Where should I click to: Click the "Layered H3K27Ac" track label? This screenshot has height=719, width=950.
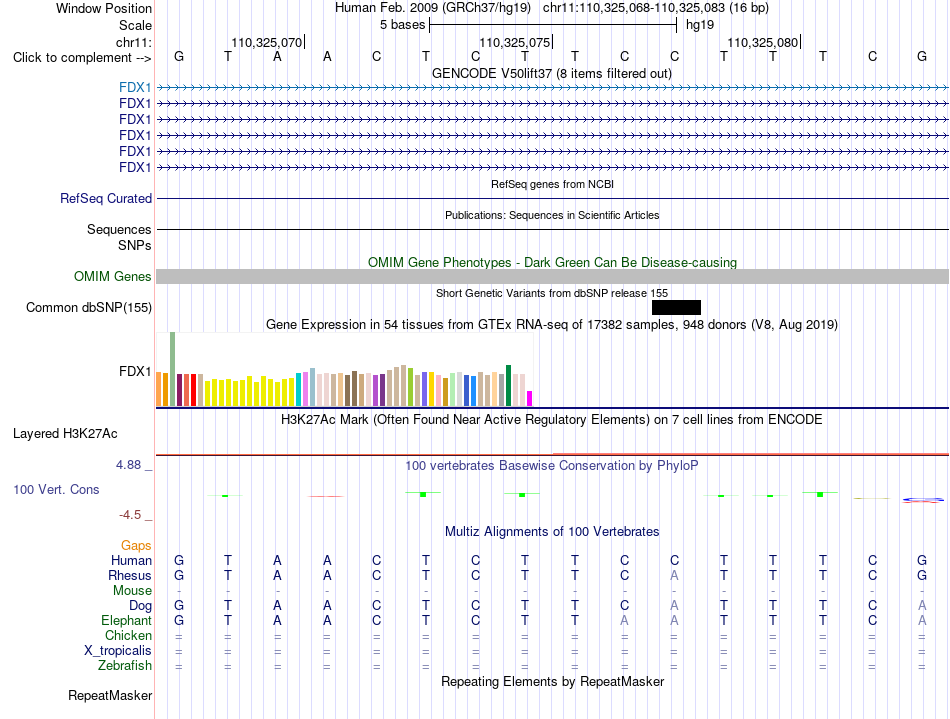point(65,434)
